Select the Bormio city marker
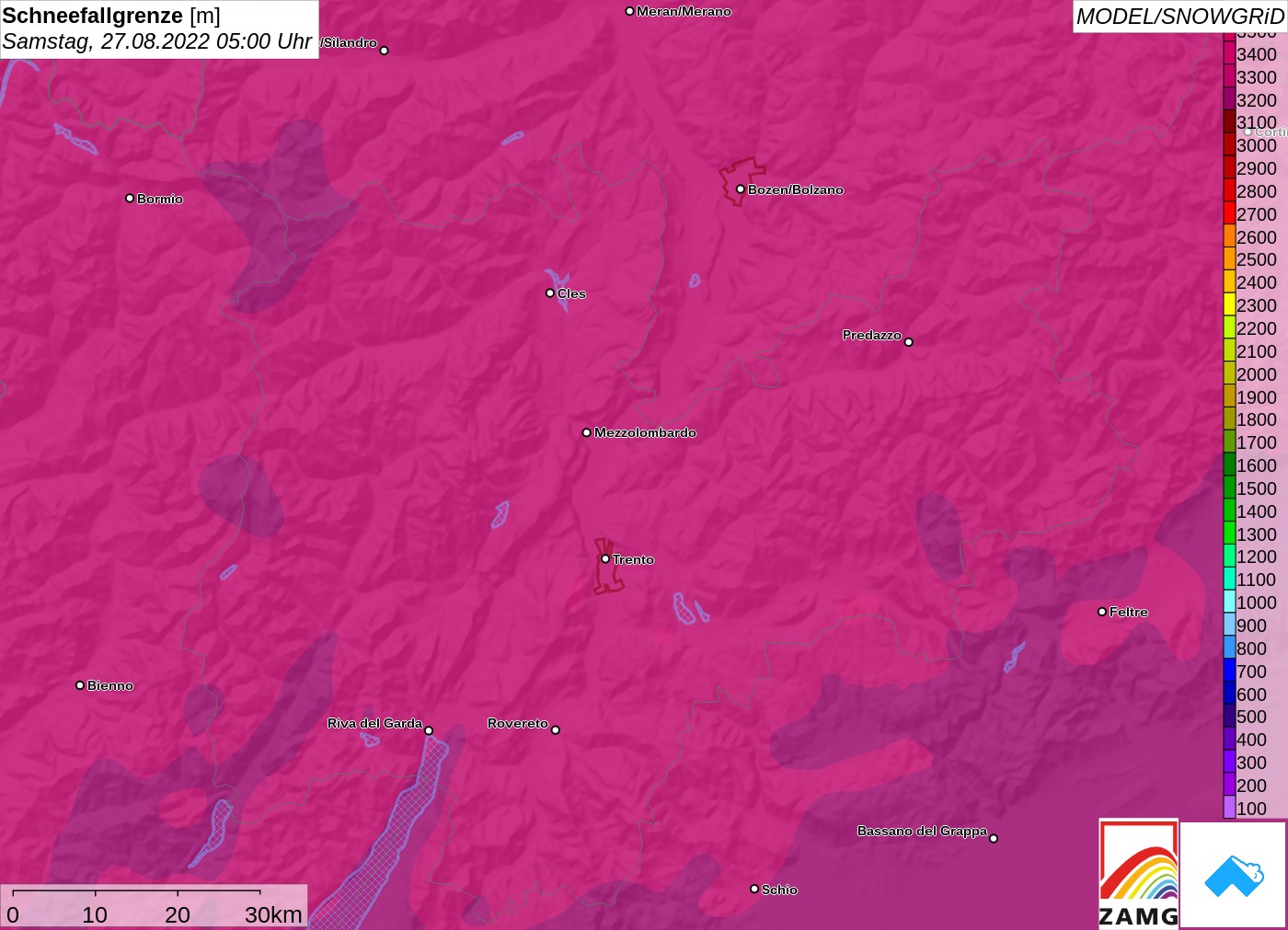 tap(130, 198)
